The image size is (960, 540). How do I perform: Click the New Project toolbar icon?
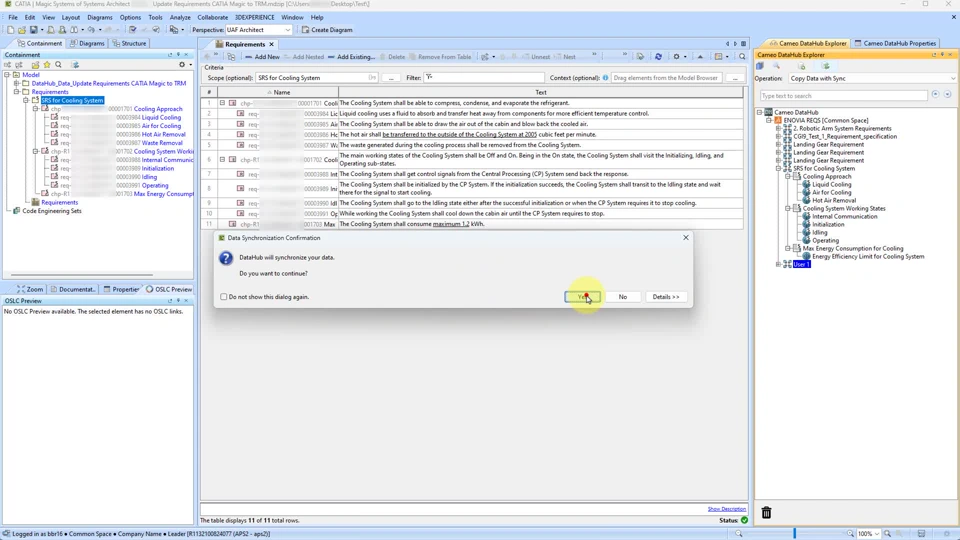click(10, 29)
